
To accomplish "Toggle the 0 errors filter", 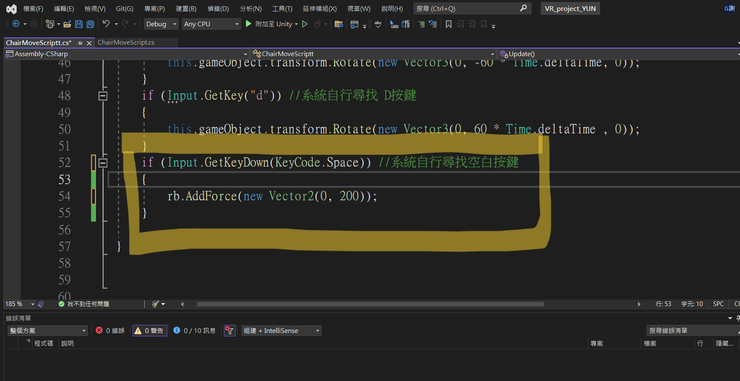I will click(110, 330).
